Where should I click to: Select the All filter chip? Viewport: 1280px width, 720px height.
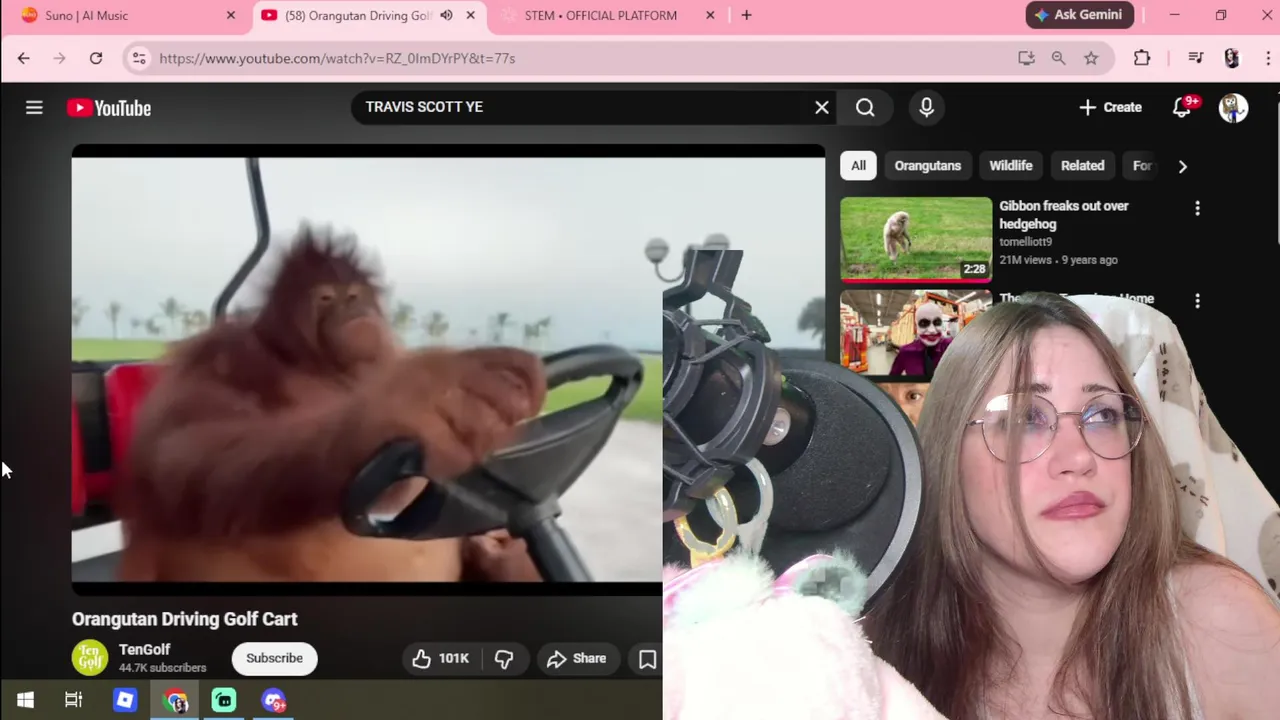click(858, 165)
